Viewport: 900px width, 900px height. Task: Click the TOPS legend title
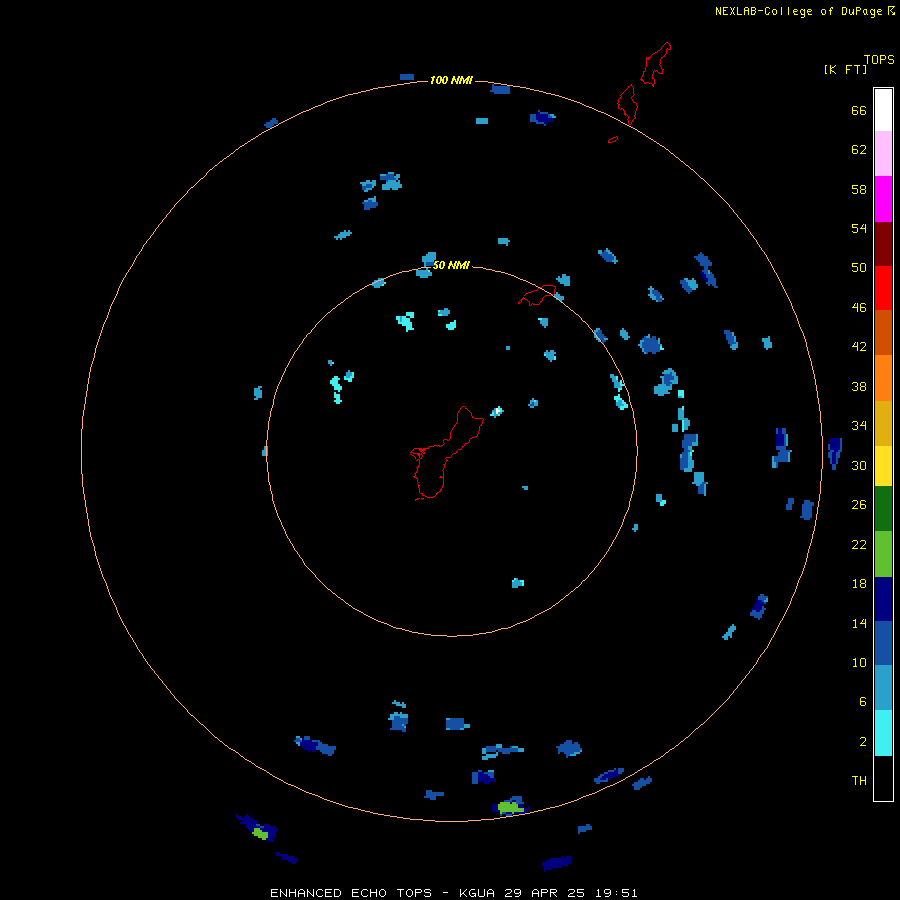[879, 59]
